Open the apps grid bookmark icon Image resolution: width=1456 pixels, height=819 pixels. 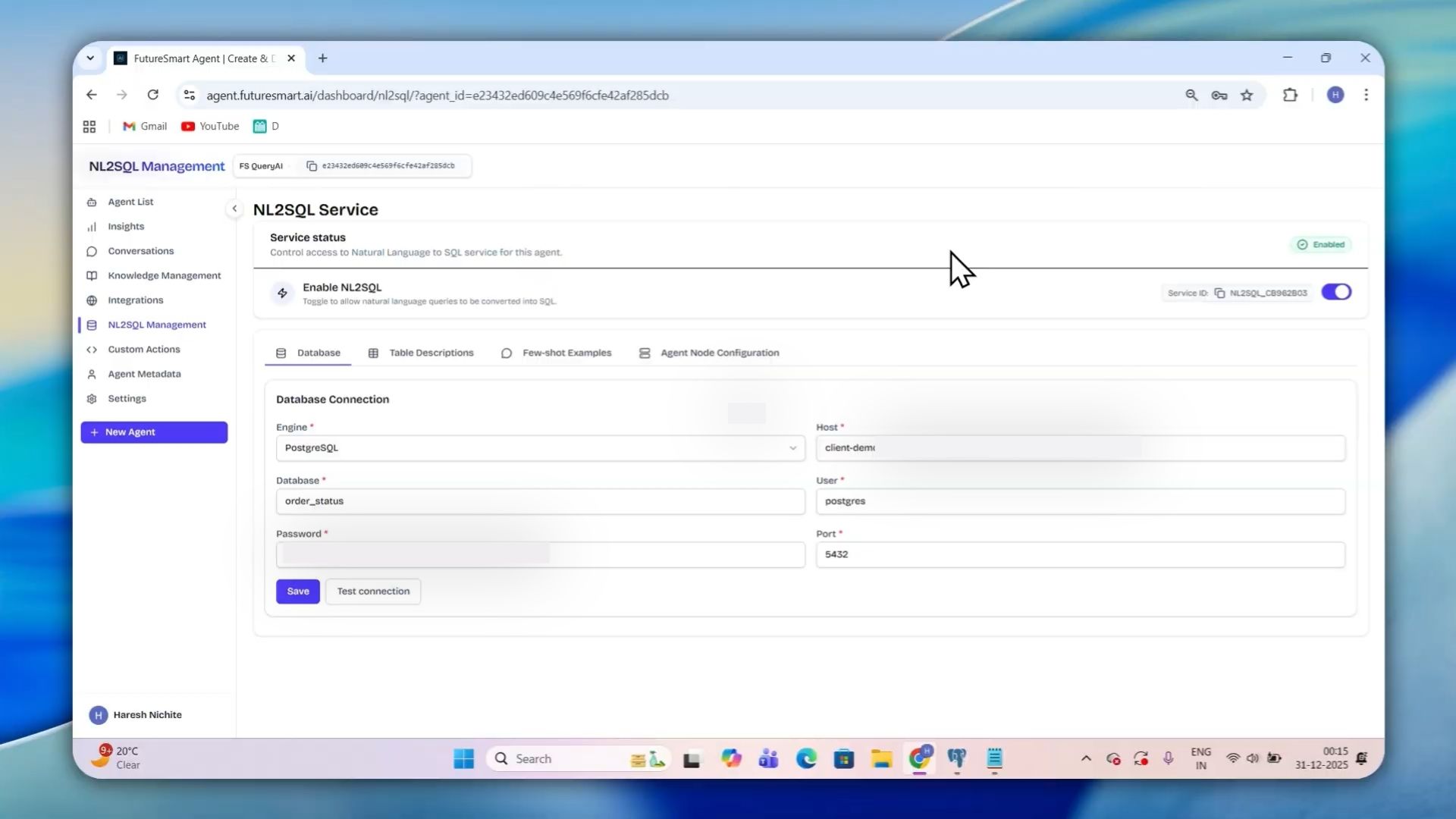(x=89, y=127)
